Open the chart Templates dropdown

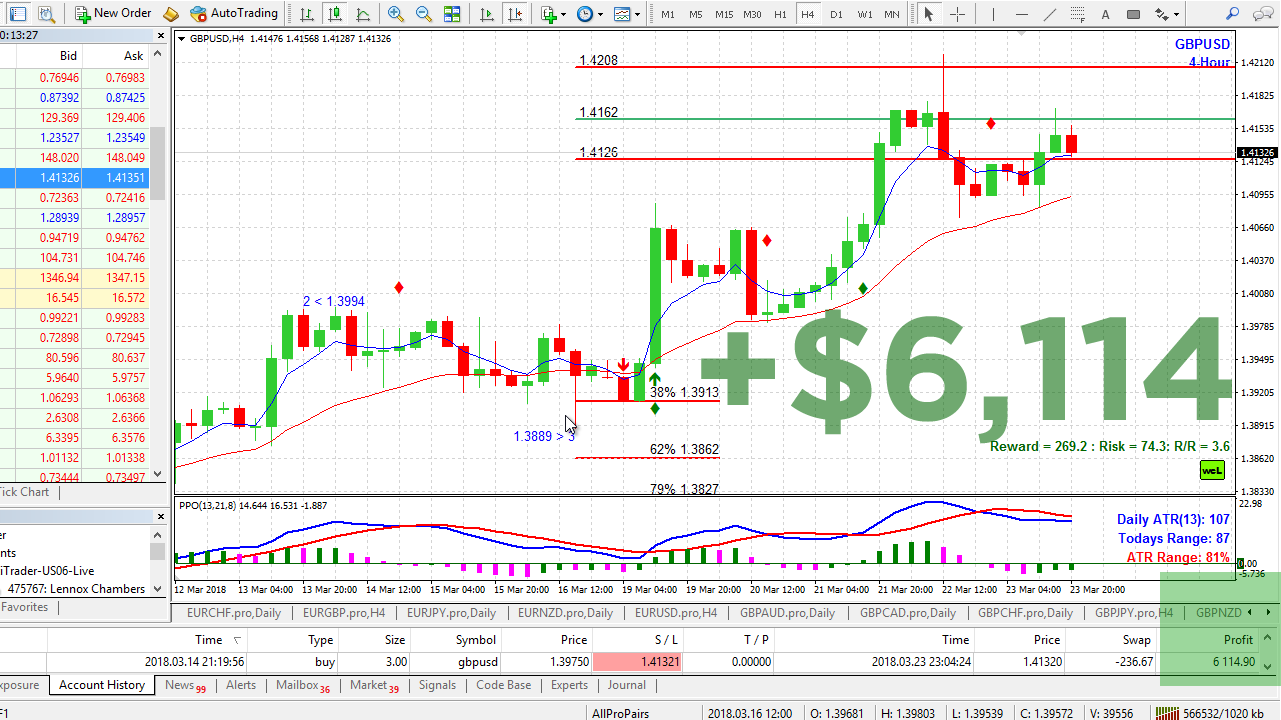point(625,14)
